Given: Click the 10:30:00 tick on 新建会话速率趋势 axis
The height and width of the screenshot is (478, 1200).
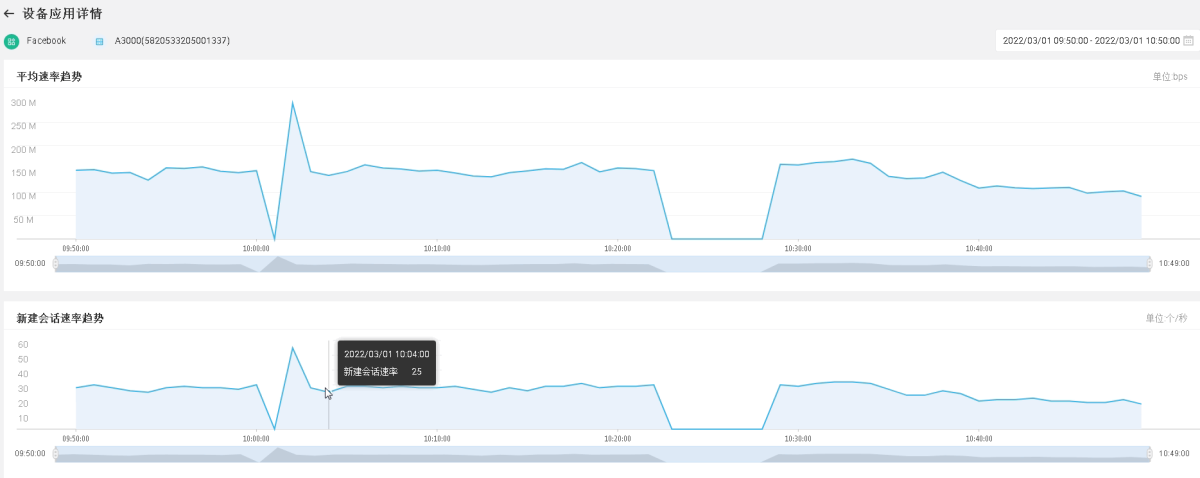Looking at the screenshot, I should [798, 437].
